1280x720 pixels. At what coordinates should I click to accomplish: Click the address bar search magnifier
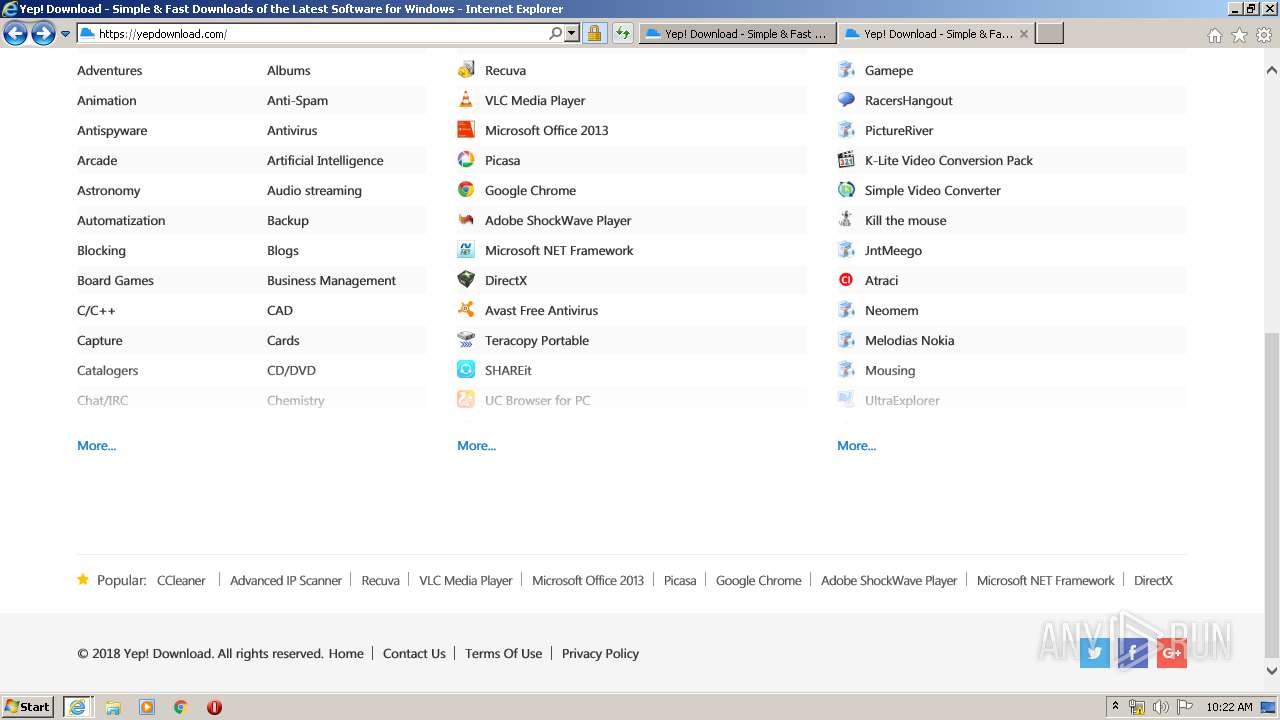click(556, 33)
